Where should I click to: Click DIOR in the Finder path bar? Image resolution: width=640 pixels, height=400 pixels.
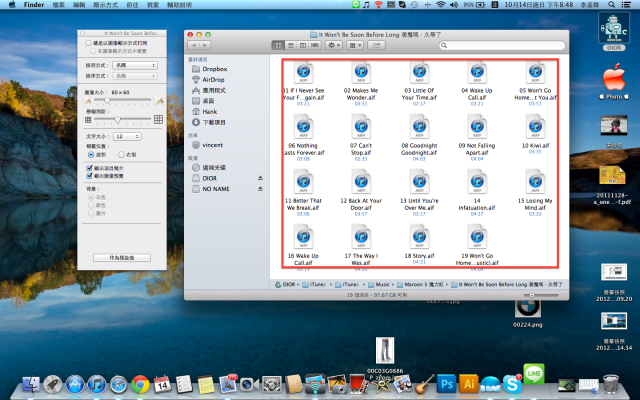pyautogui.click(x=287, y=284)
